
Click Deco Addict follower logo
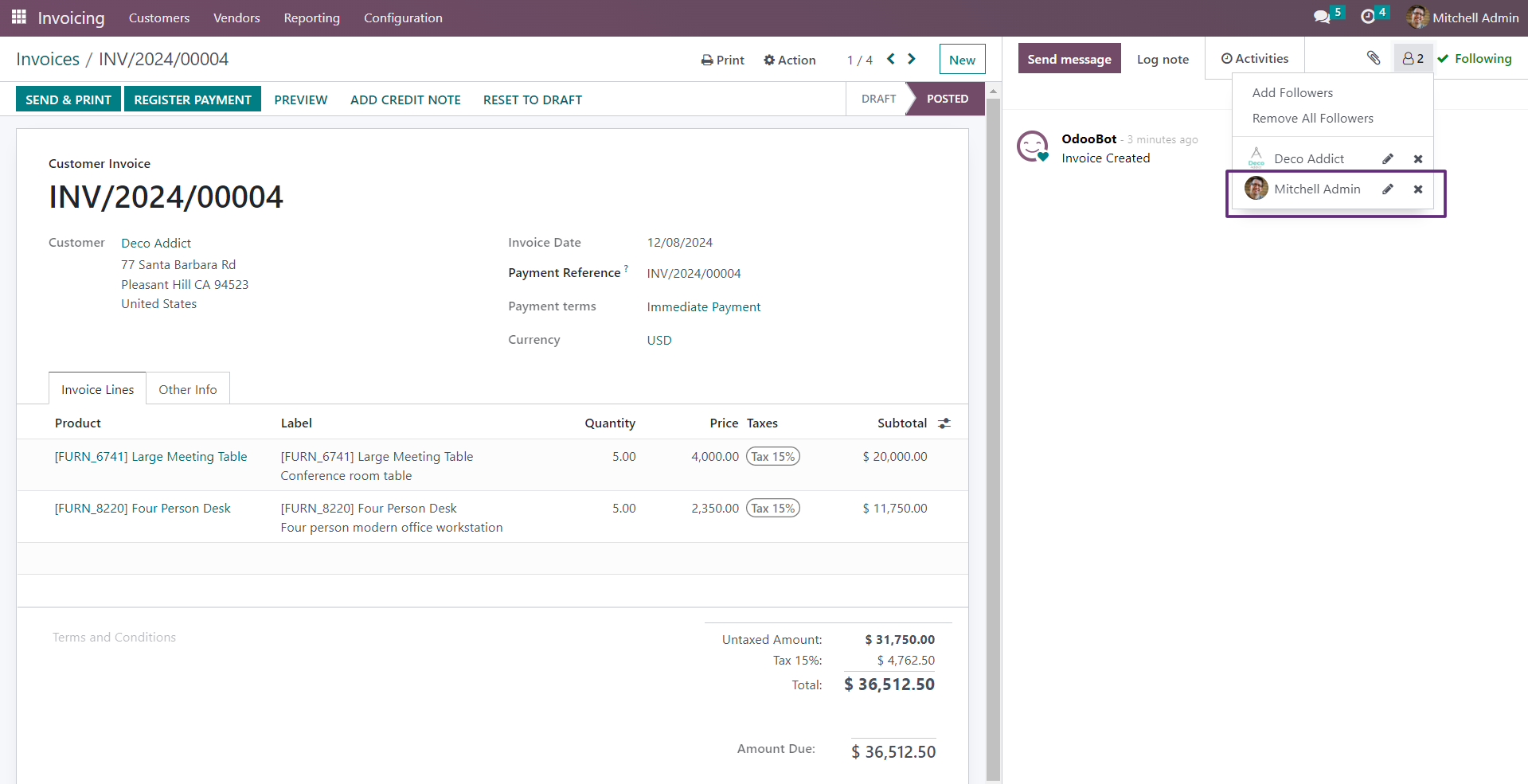(1256, 158)
